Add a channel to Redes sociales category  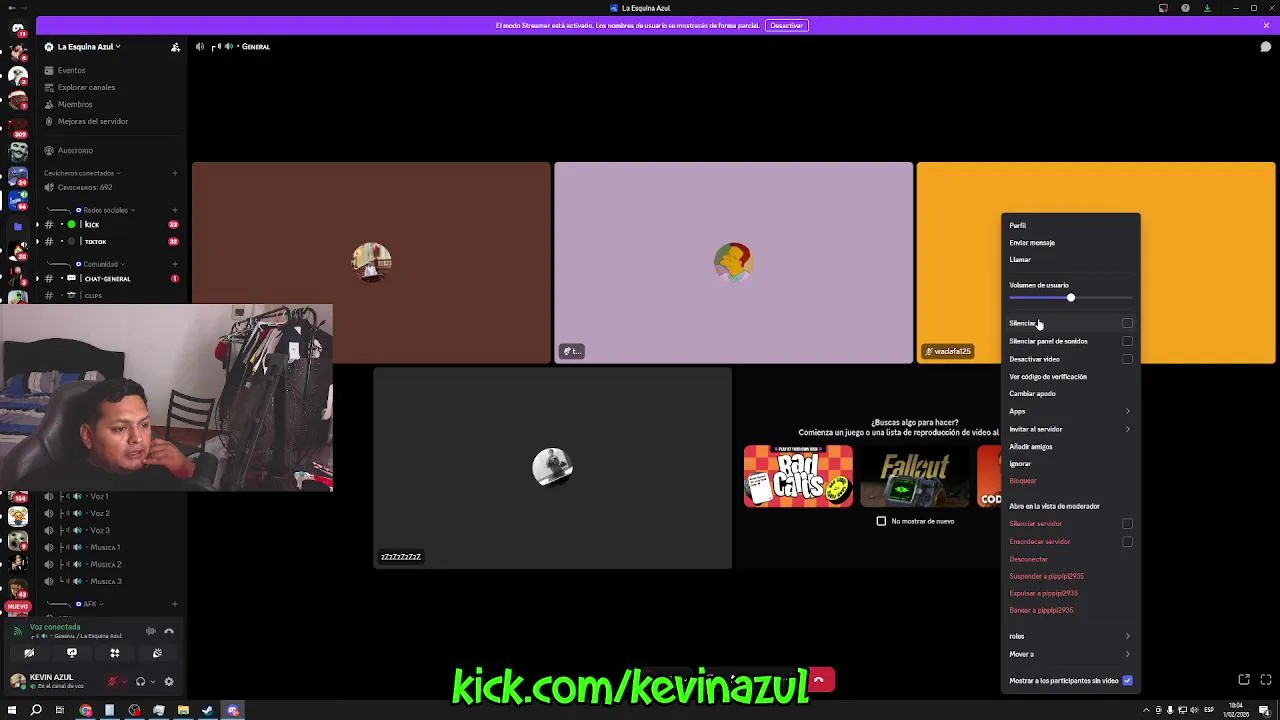tap(174, 210)
